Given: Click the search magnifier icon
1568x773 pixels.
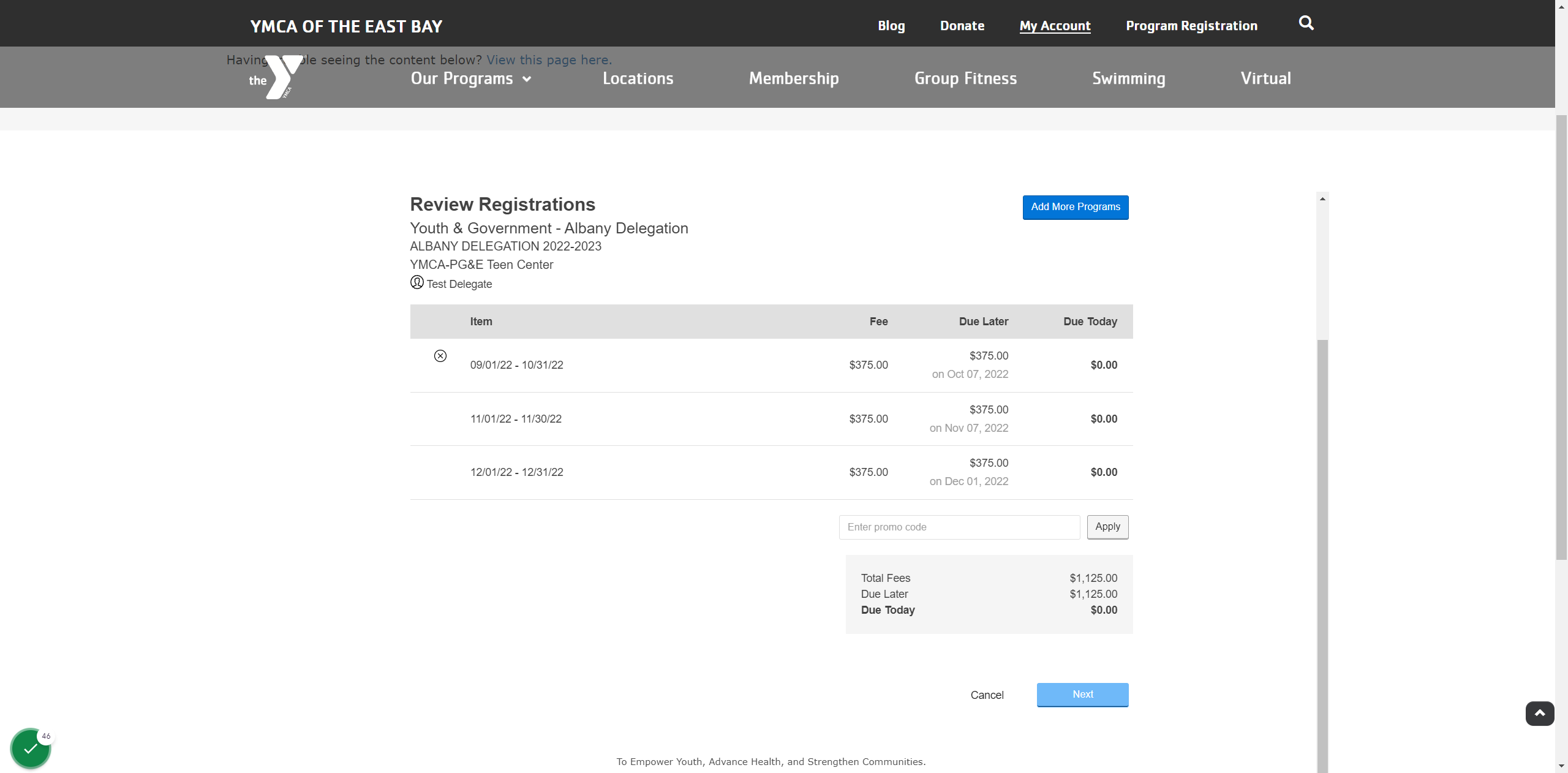Looking at the screenshot, I should pyautogui.click(x=1306, y=23).
